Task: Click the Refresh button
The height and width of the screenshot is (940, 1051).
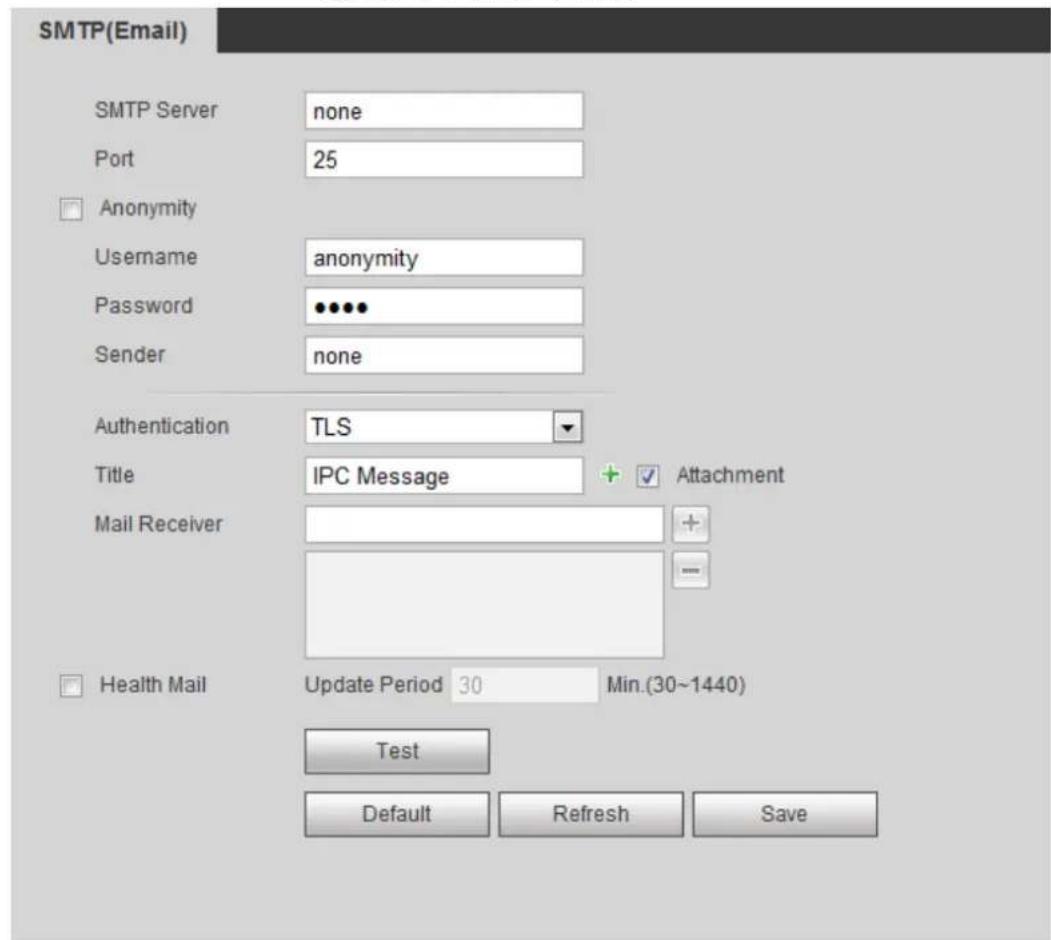Action: (591, 814)
